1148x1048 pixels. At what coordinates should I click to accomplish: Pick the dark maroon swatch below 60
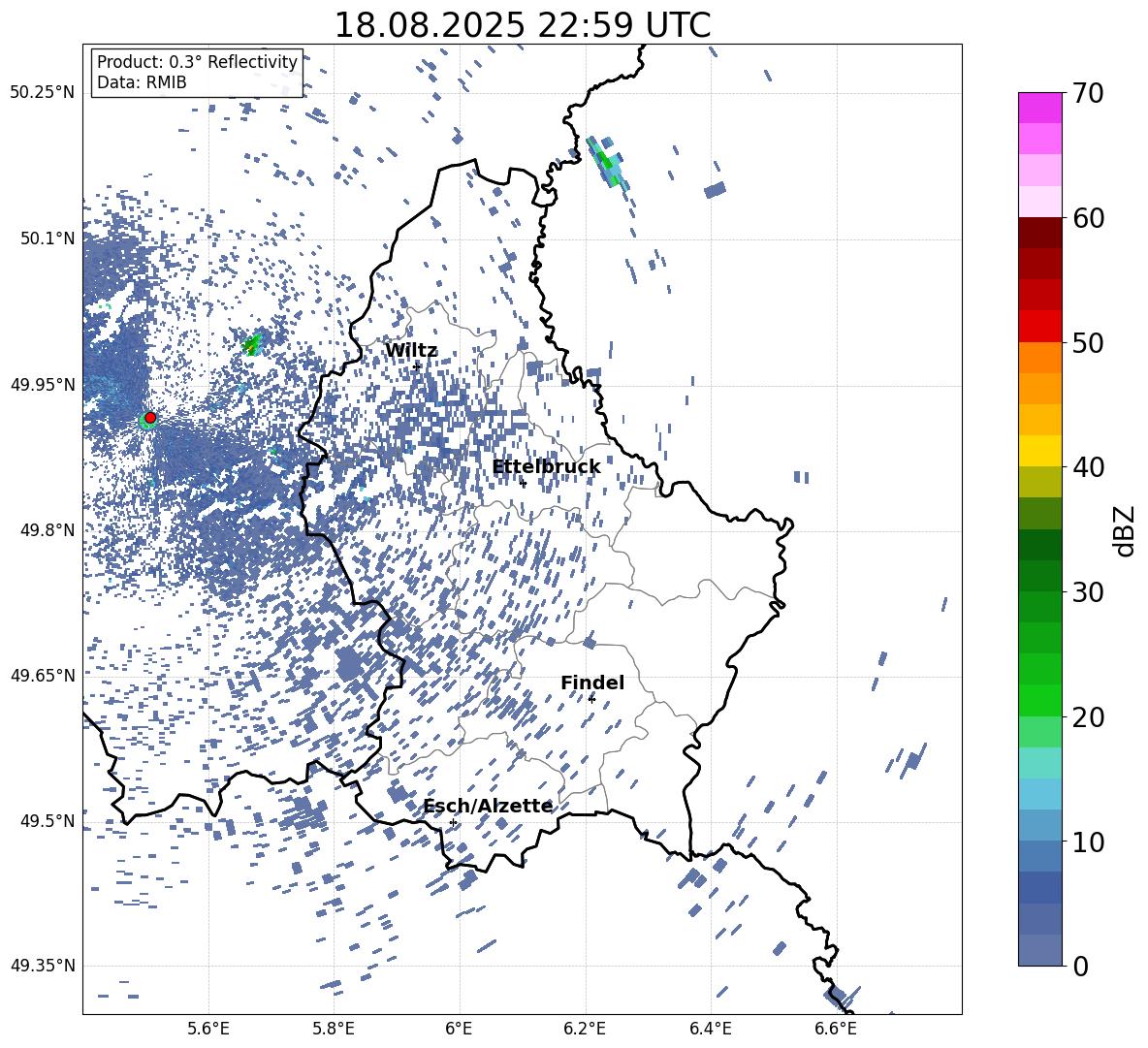tap(1039, 233)
